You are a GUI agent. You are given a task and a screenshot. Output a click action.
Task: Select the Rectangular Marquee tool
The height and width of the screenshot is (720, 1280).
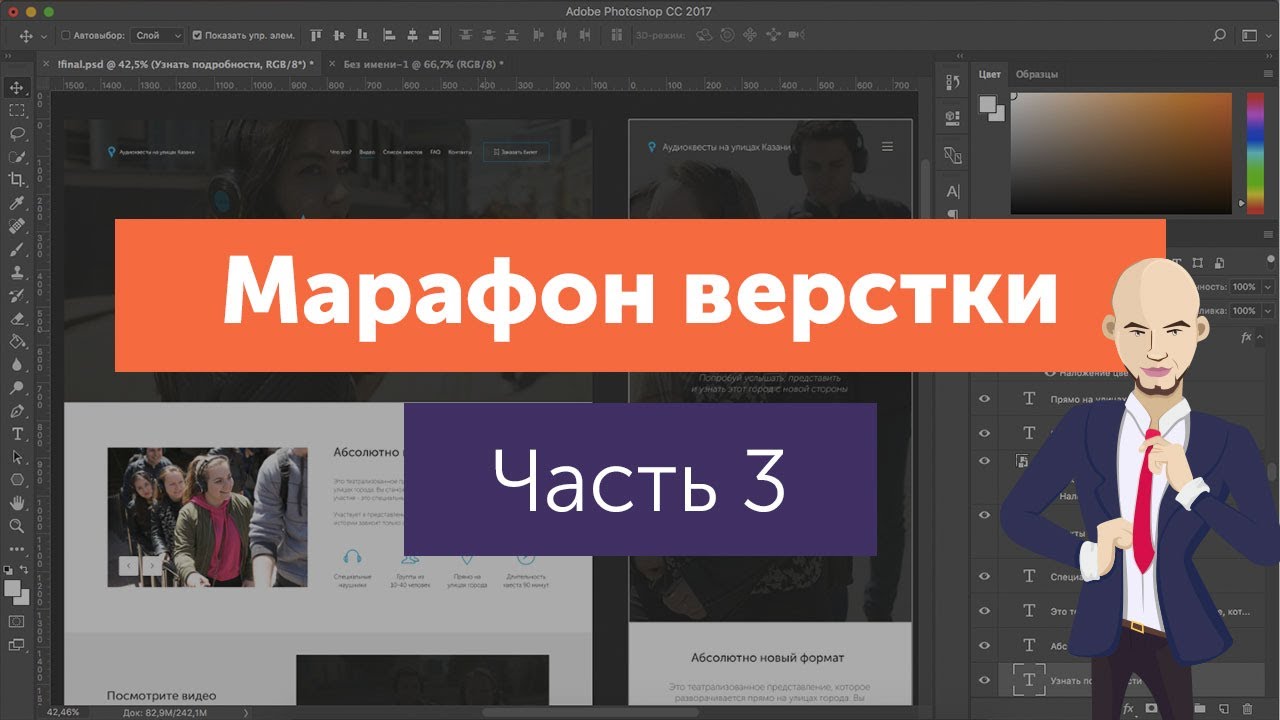16,110
